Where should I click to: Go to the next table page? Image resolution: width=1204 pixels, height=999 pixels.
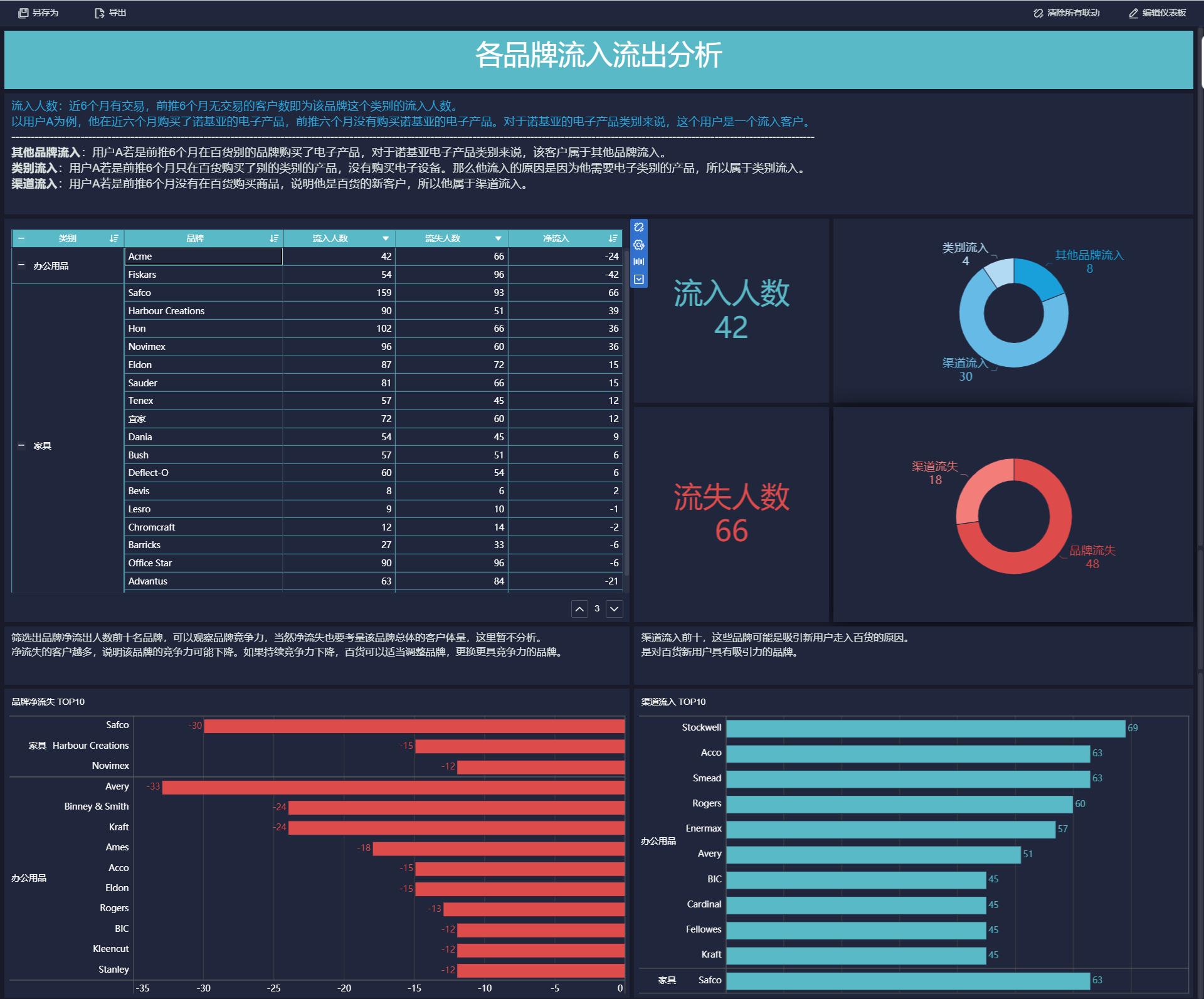click(615, 608)
